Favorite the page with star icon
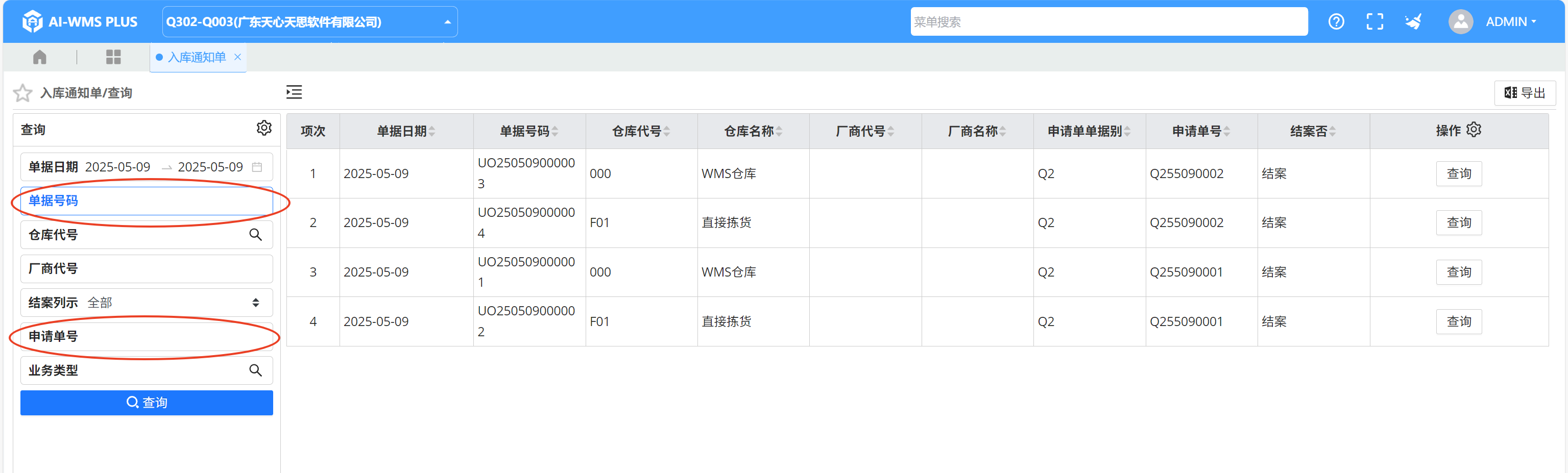Image resolution: width=1568 pixels, height=473 pixels. coord(22,93)
